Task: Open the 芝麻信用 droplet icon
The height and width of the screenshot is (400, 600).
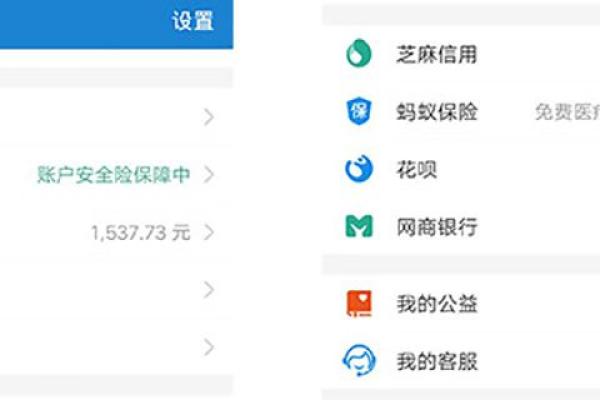Action: (x=359, y=54)
